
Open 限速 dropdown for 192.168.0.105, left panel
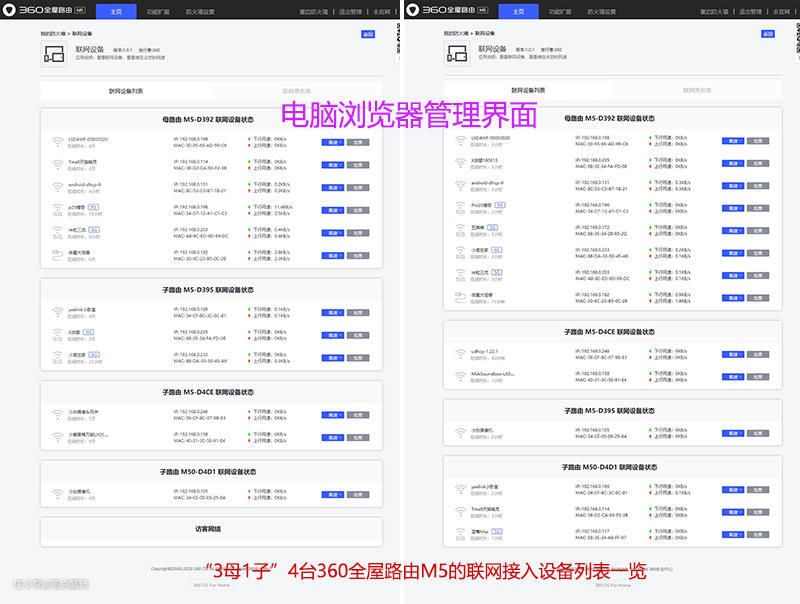coord(332,494)
